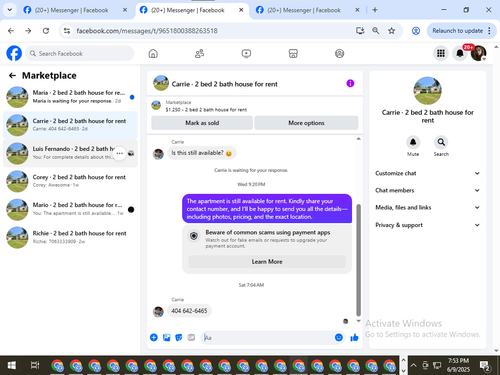
Task: Attach a photo with the image icon
Action: click(x=166, y=337)
